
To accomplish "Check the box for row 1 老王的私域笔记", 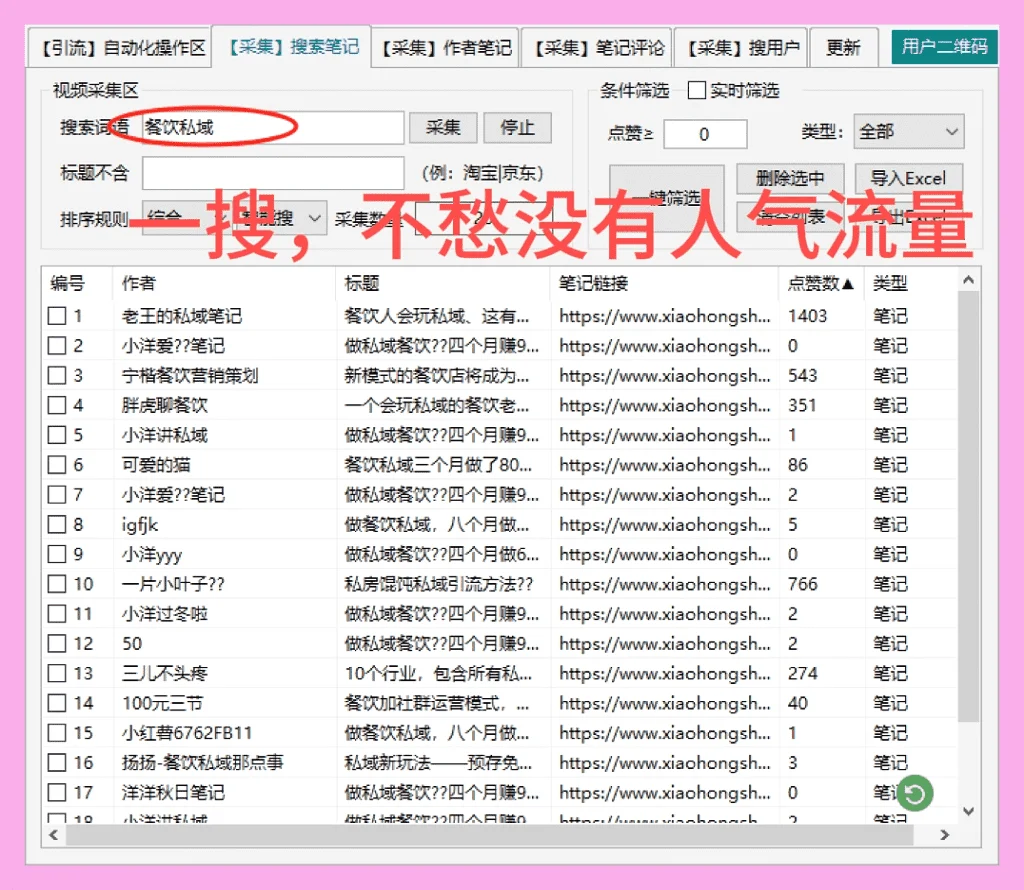I will tap(57, 315).
